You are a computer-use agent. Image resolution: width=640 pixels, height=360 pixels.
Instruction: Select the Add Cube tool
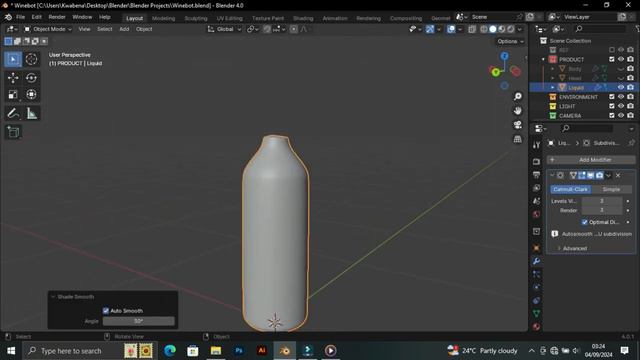point(13,132)
